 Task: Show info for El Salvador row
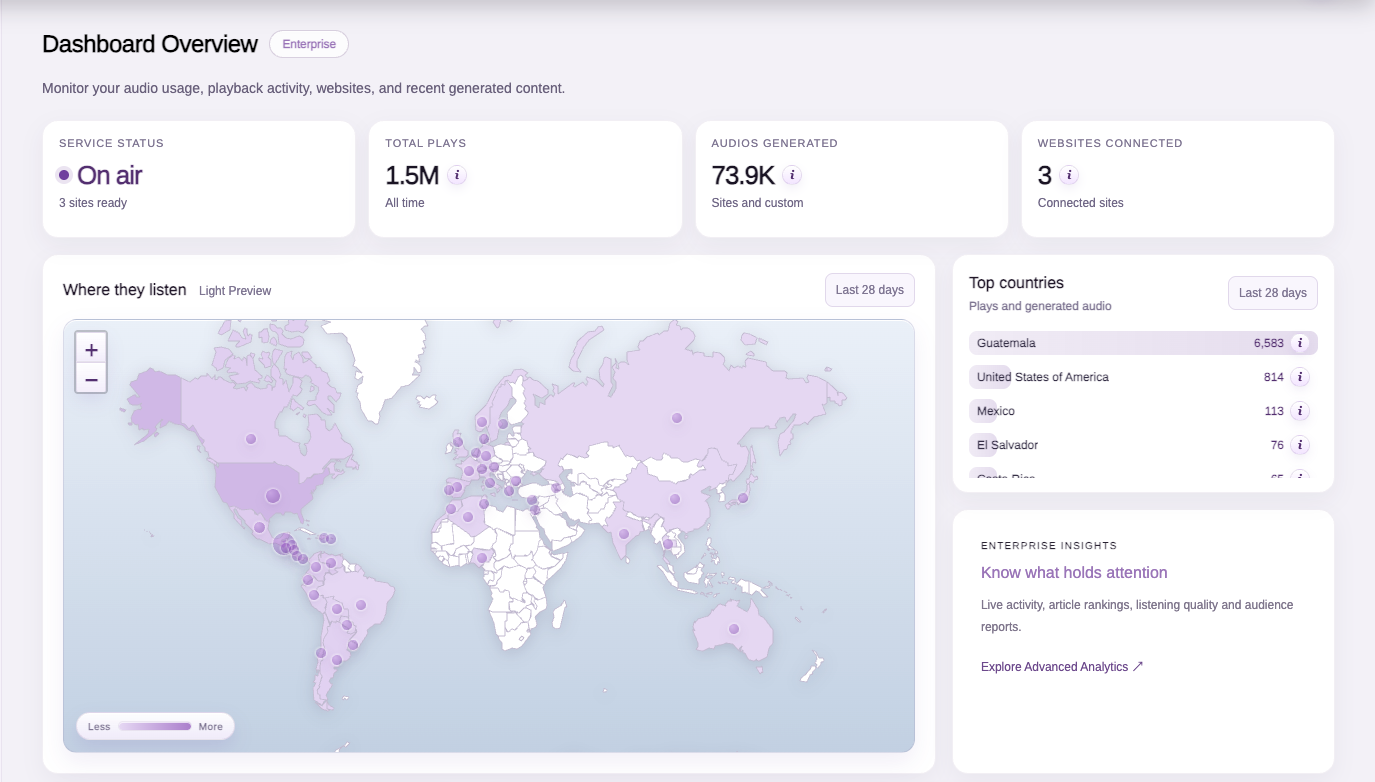(x=1300, y=445)
